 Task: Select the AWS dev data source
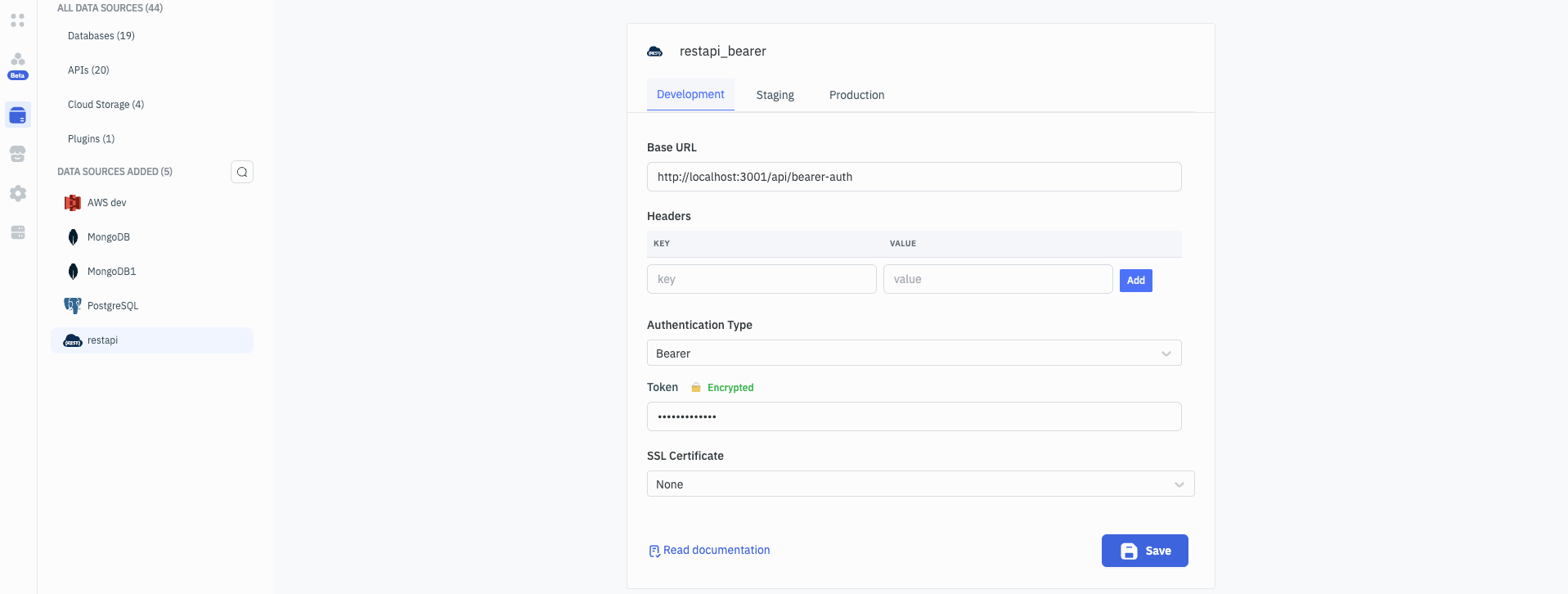pos(107,203)
